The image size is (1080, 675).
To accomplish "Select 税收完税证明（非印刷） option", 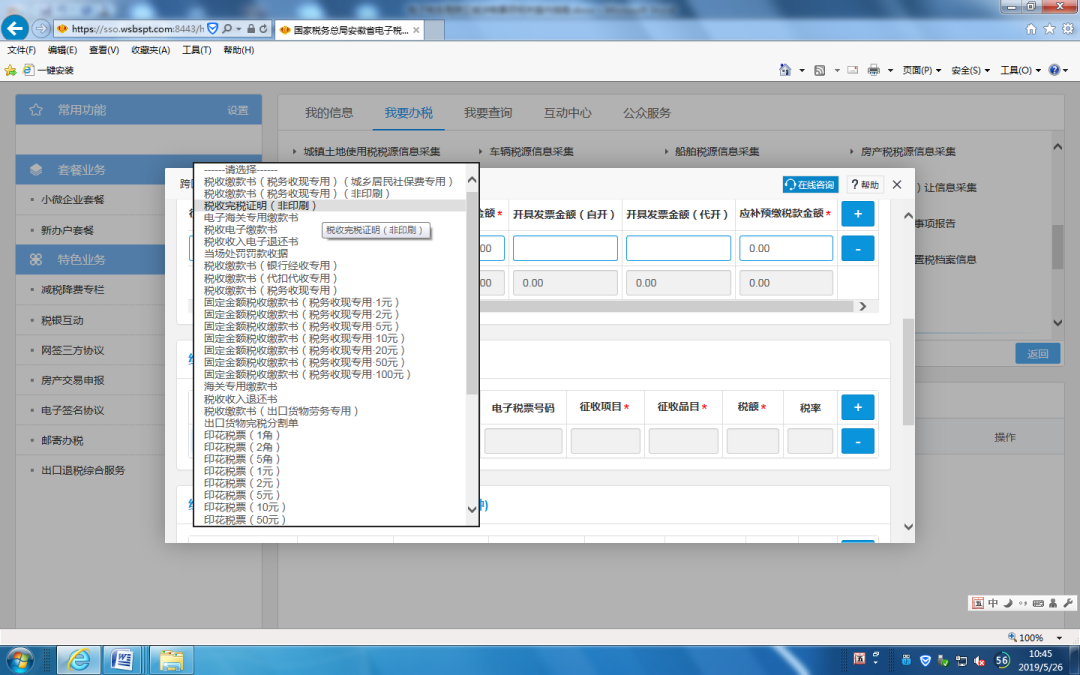I will click(x=331, y=205).
